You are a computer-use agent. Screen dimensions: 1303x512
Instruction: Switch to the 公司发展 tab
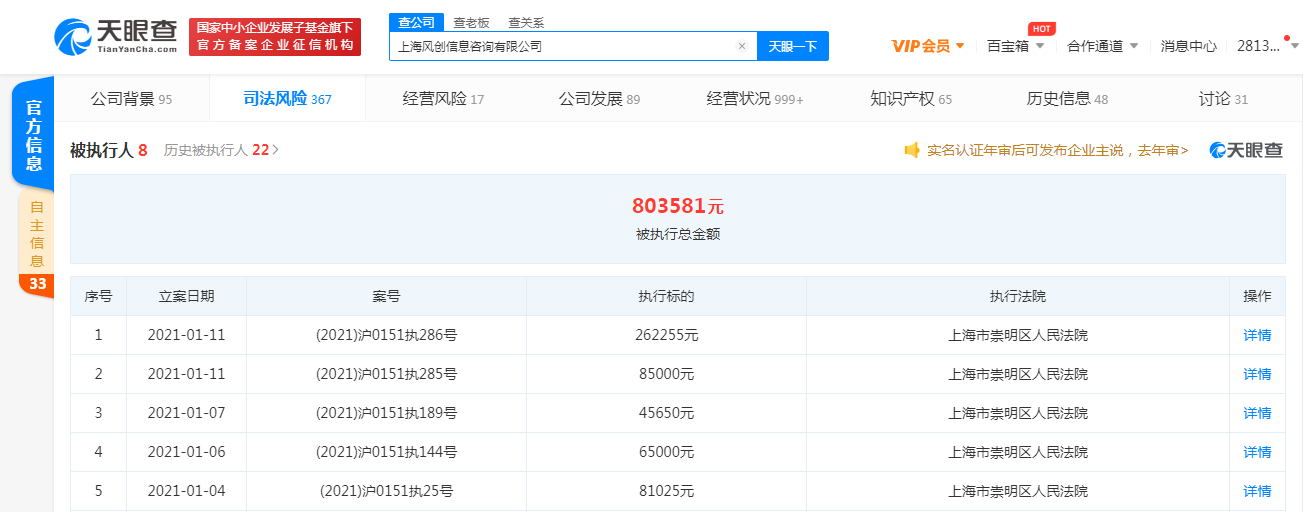point(599,99)
